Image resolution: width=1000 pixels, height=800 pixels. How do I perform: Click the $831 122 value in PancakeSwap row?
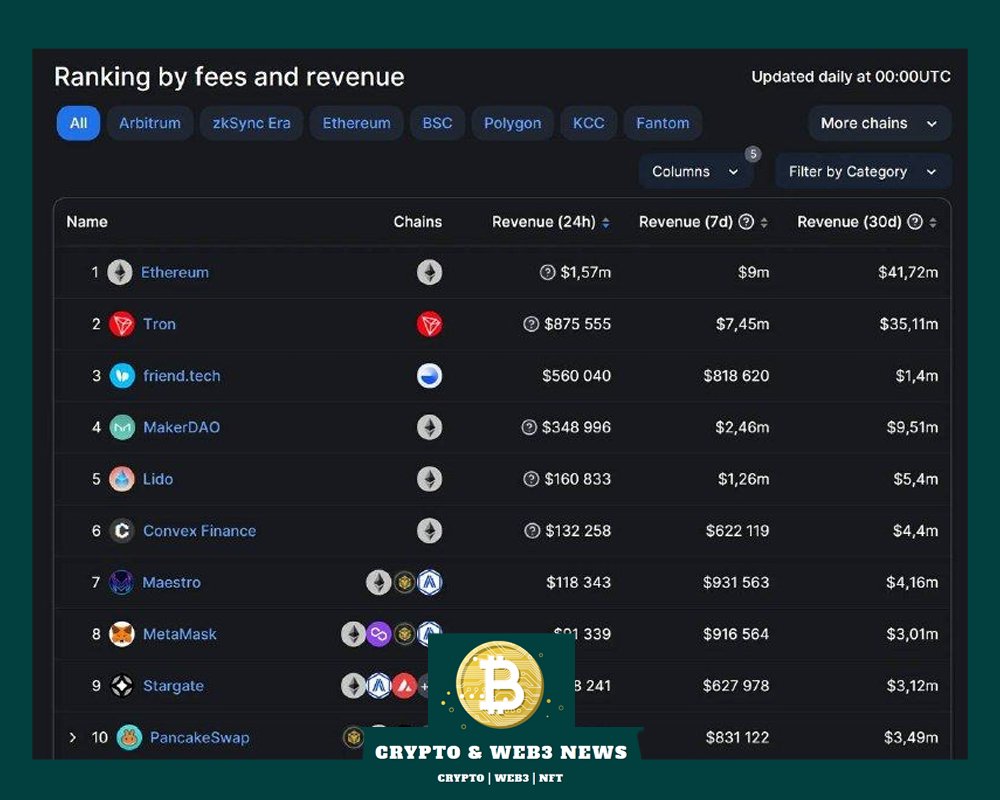click(x=737, y=737)
